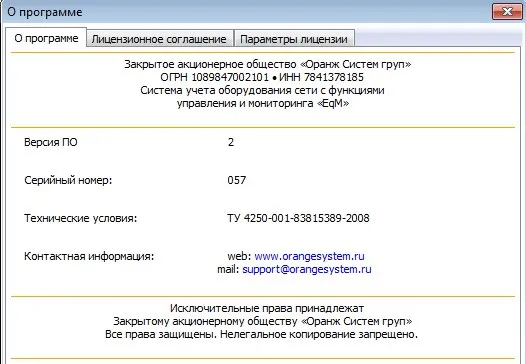This screenshot has width=526, height=364.
Task: Open the Параметры лицензии tab
Action: (294, 39)
